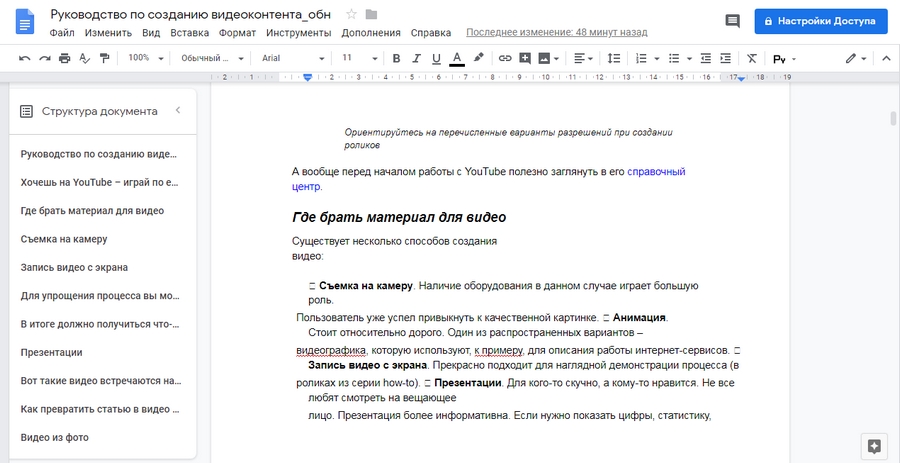Click the Explore button in bottom corner

[874, 445]
